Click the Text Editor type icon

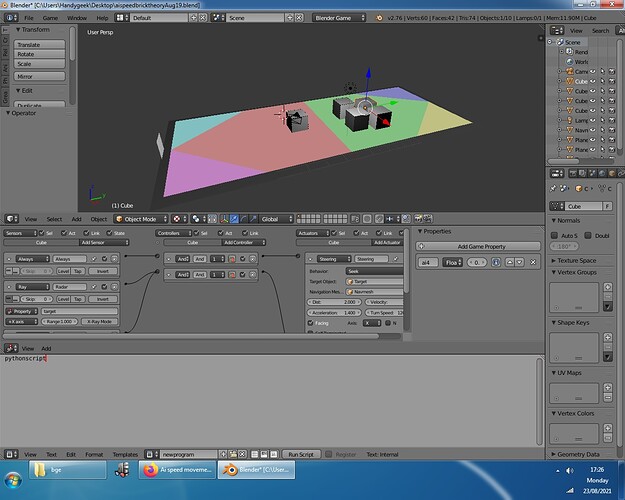tap(11, 454)
